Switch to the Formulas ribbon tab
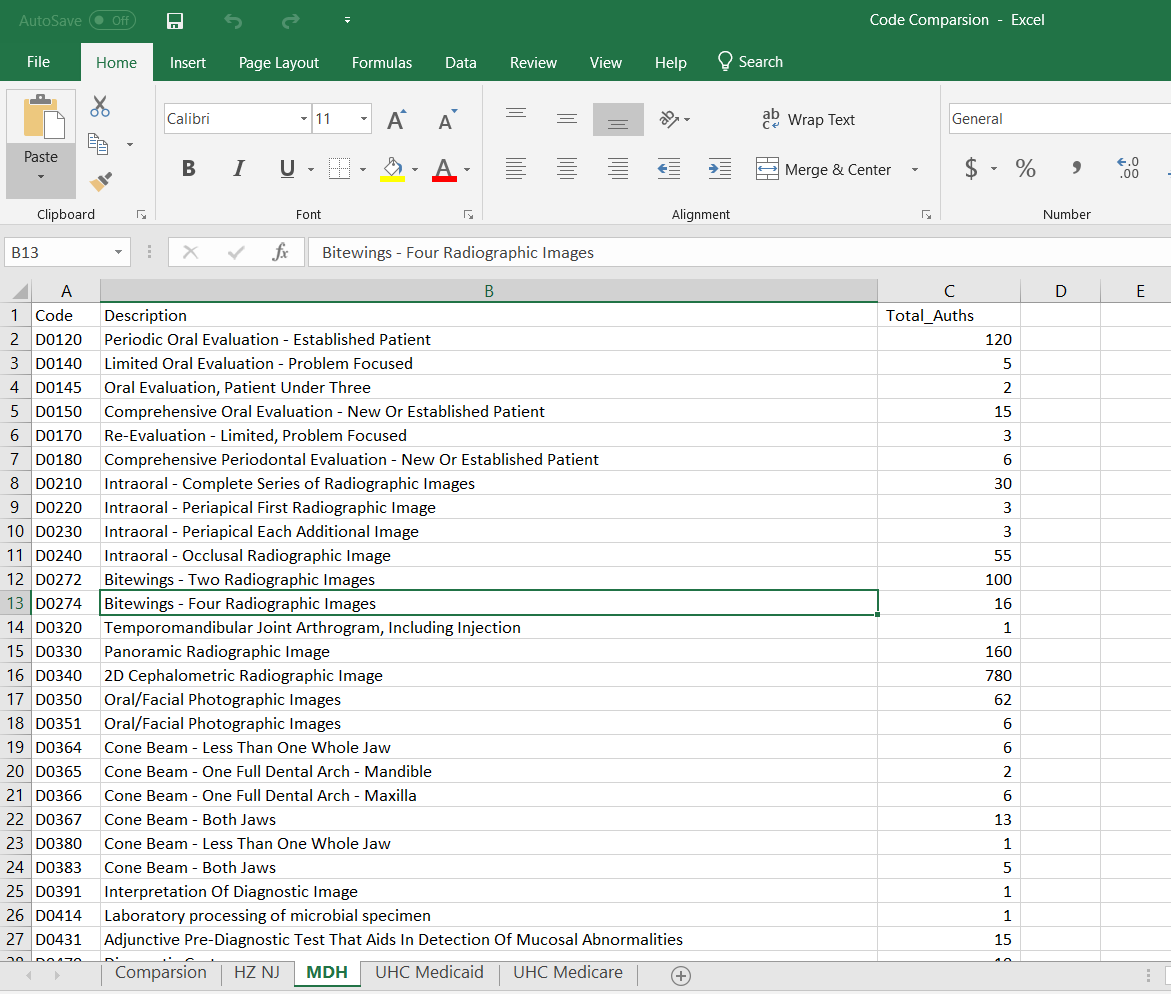This screenshot has width=1171, height=994. point(382,62)
